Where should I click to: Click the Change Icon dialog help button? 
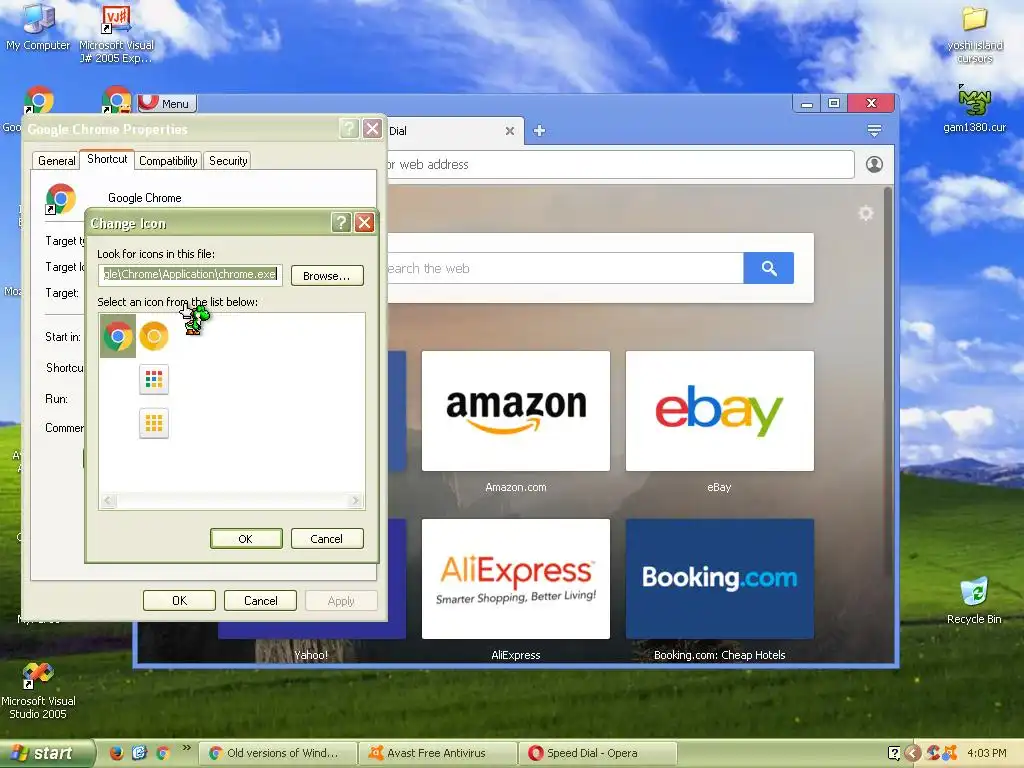tap(341, 223)
